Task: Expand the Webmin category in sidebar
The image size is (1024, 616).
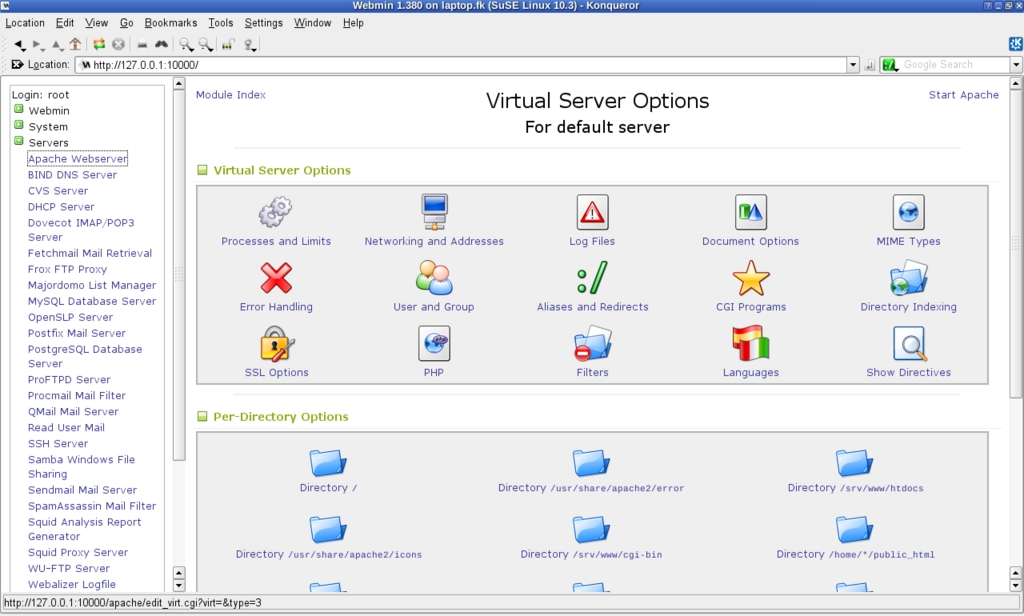Action: point(18,110)
